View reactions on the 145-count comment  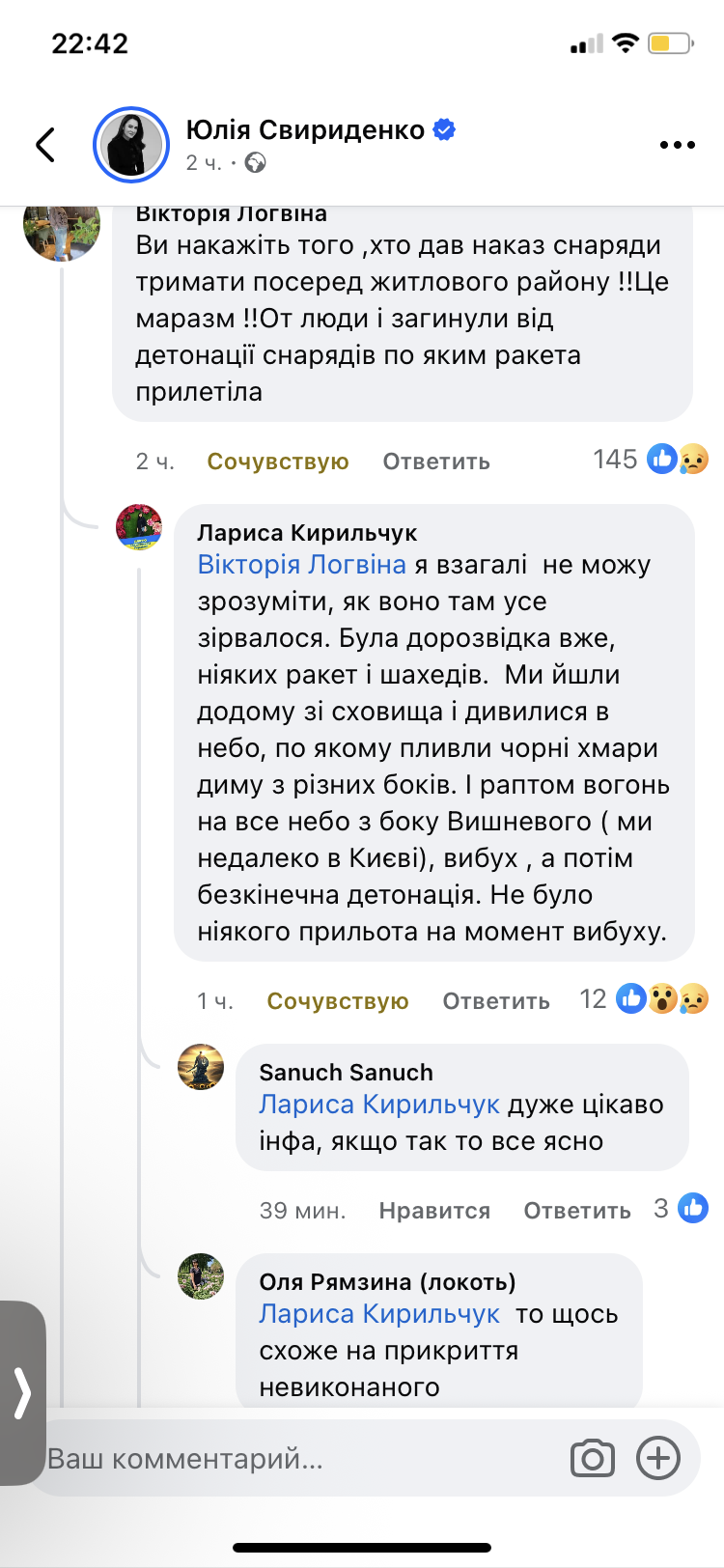[651, 459]
